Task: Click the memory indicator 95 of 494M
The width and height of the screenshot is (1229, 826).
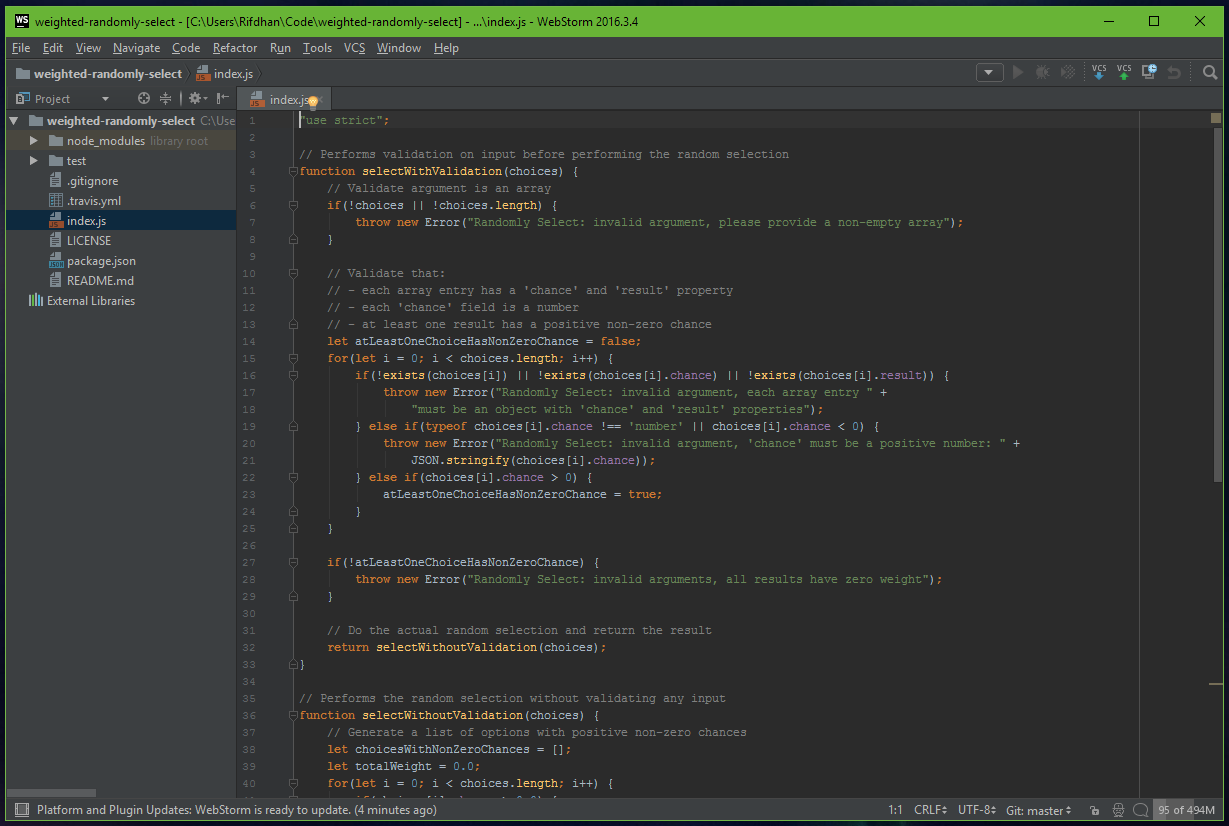Action: [1186, 810]
